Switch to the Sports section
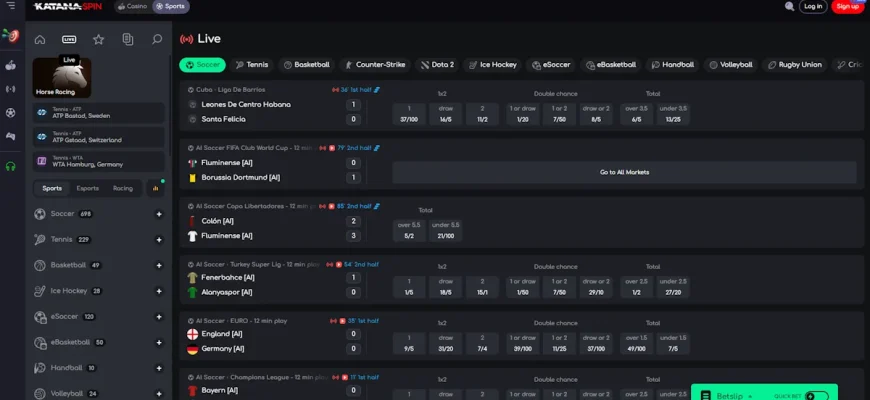 170,7
